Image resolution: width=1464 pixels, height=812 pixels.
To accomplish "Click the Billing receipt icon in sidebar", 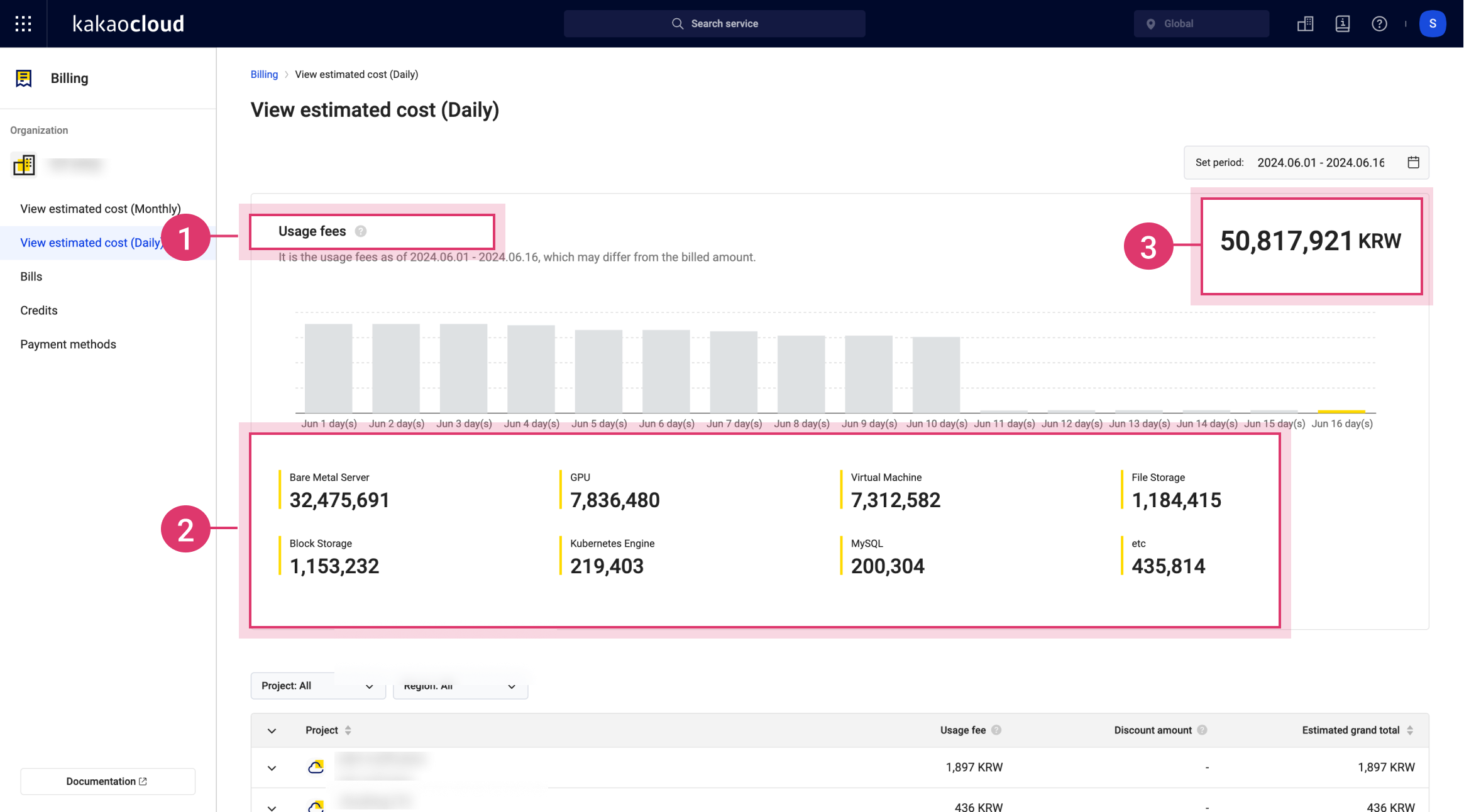I will click(24, 79).
